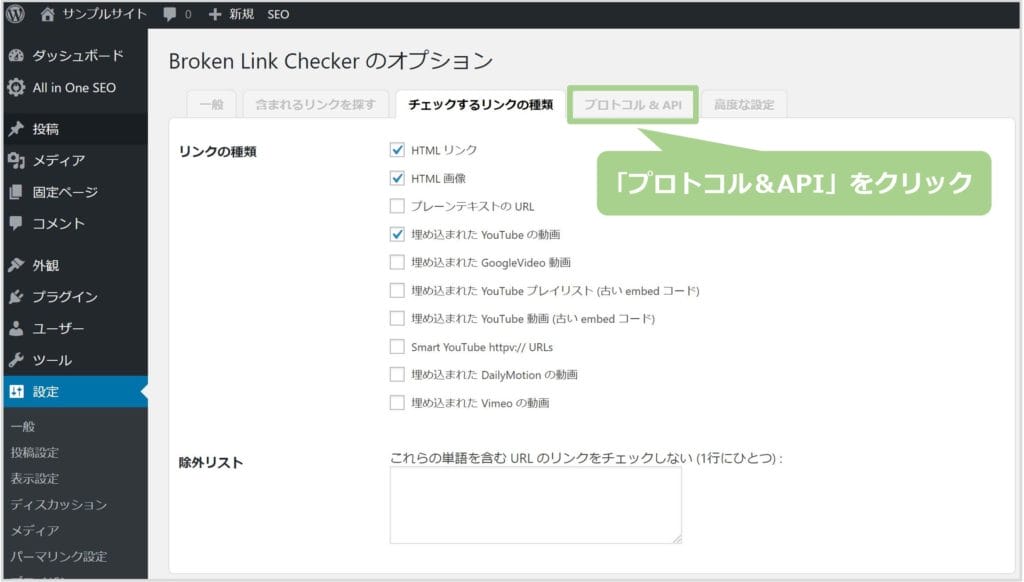Click the plus icon for 新規

[214, 15]
